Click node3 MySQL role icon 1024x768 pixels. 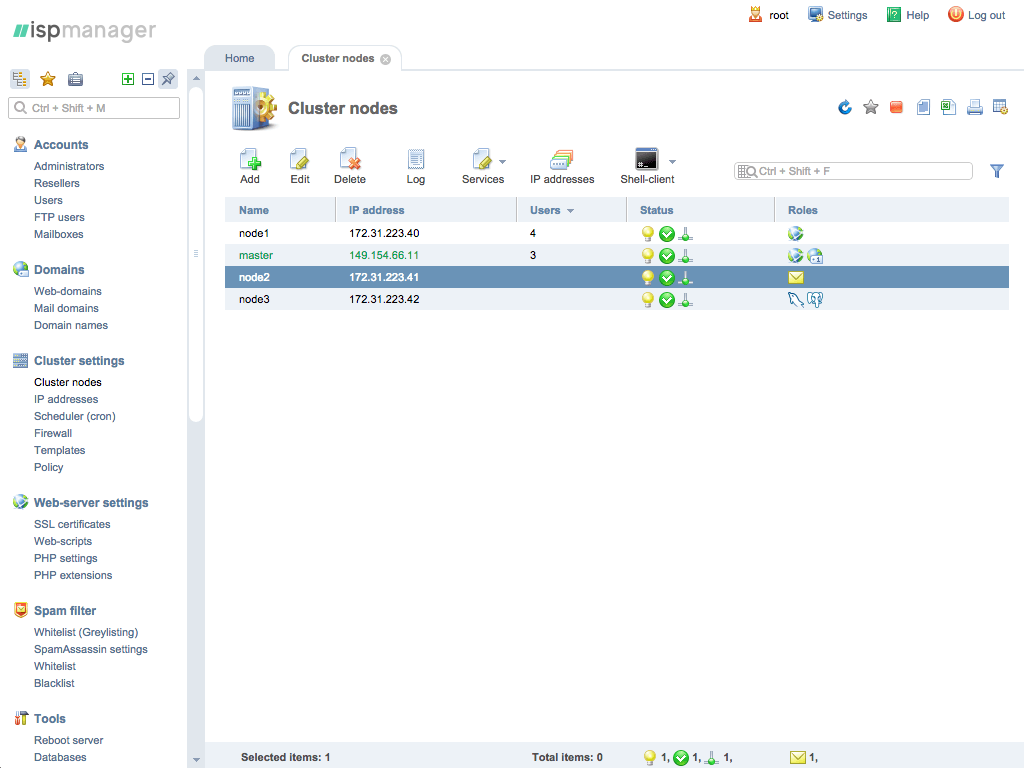click(795, 300)
